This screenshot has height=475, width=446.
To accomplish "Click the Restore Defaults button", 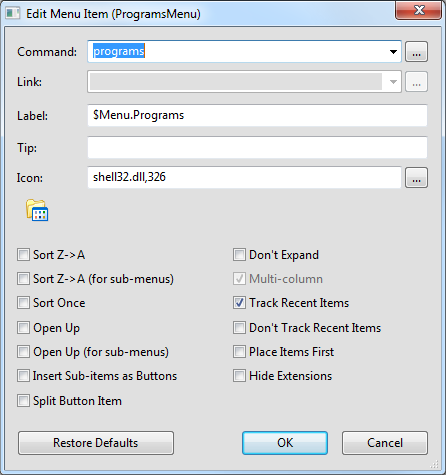I will [96, 443].
